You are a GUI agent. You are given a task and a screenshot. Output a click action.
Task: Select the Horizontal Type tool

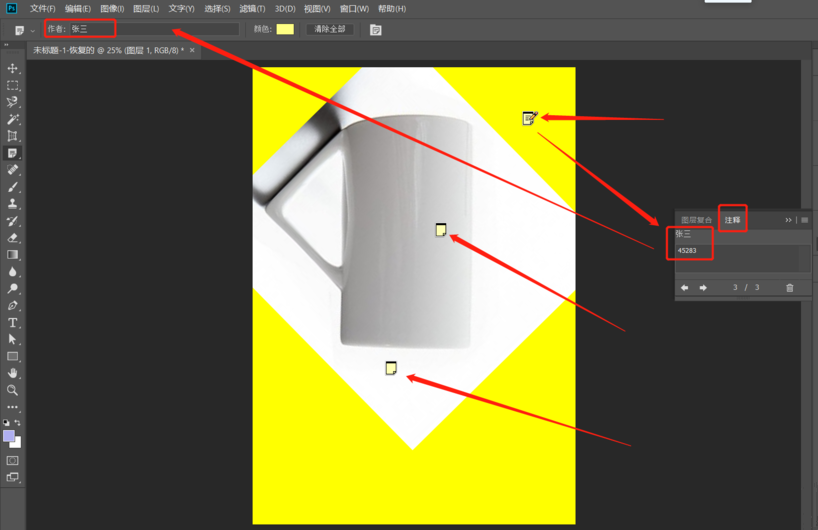(x=13, y=323)
